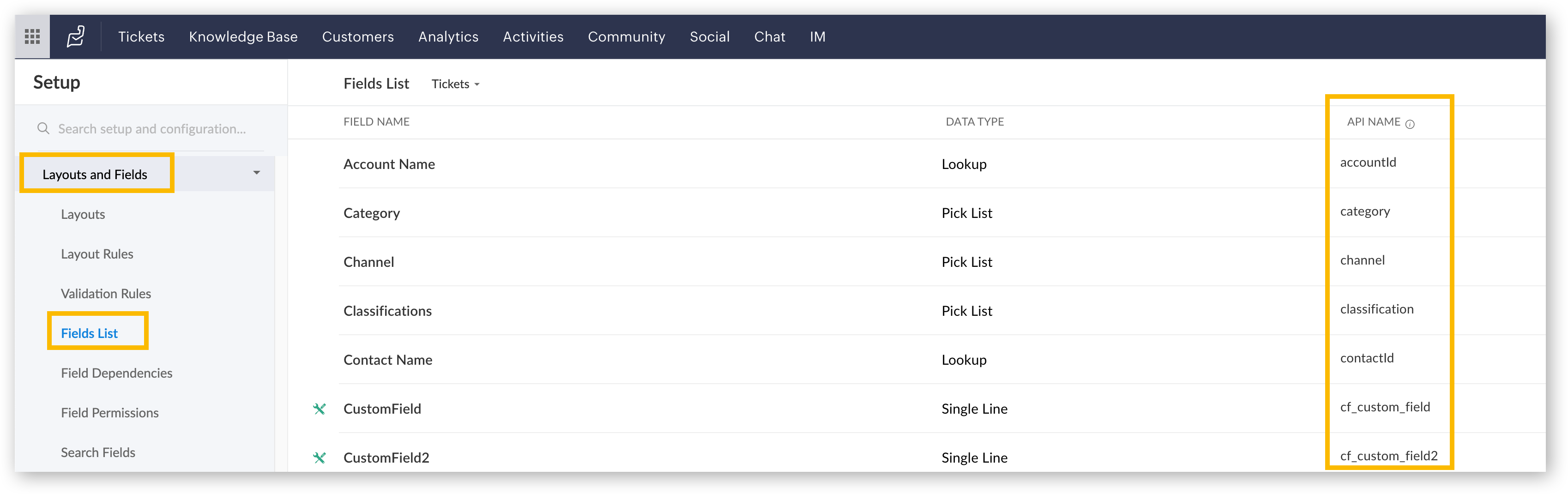Open Layouts from the sidebar
The height and width of the screenshot is (494, 1568).
(83, 214)
